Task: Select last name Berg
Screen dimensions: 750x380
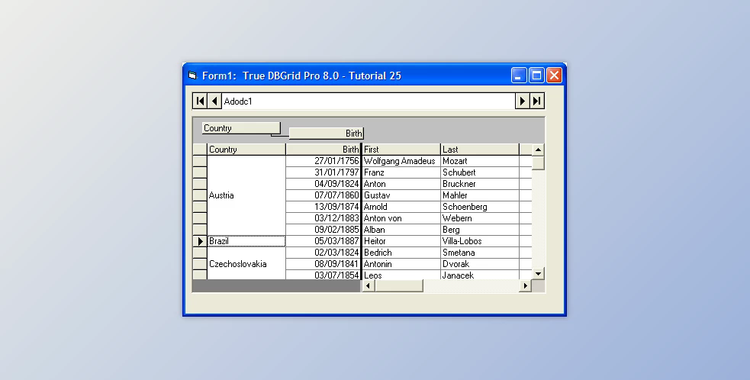Action: [x=480, y=230]
